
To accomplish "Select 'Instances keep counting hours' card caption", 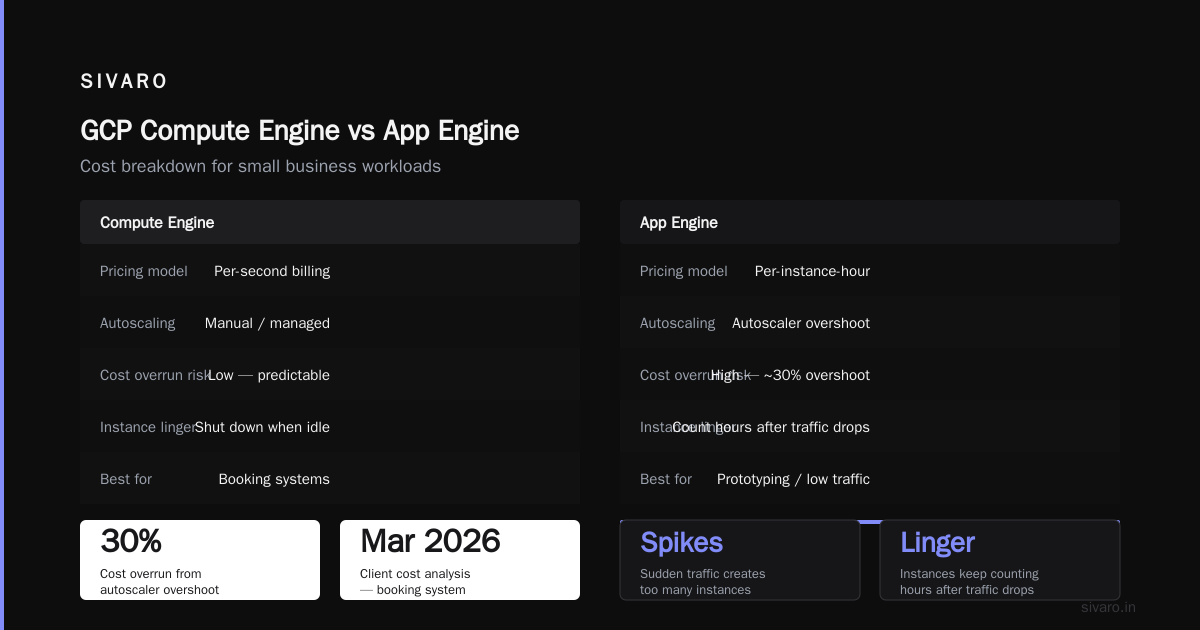I will [x=969, y=582].
